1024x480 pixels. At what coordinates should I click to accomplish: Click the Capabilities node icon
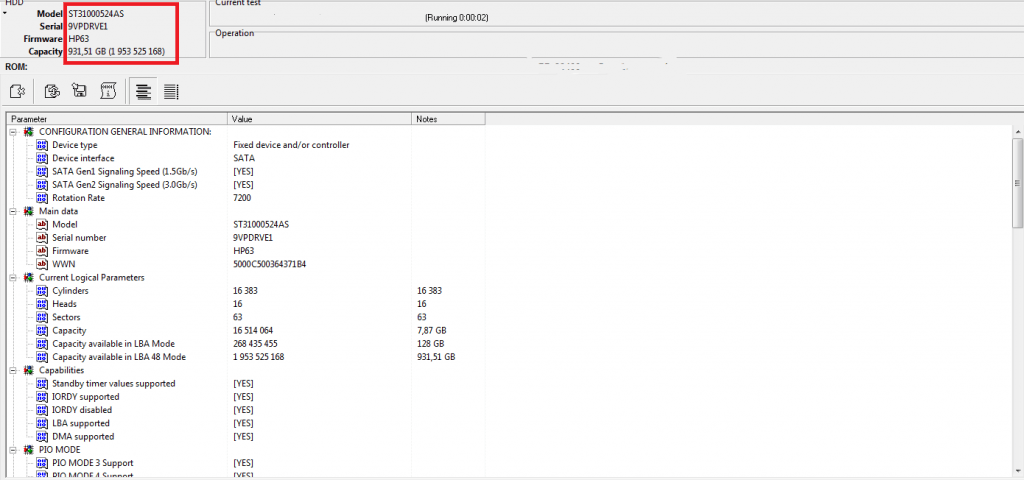tap(29, 370)
